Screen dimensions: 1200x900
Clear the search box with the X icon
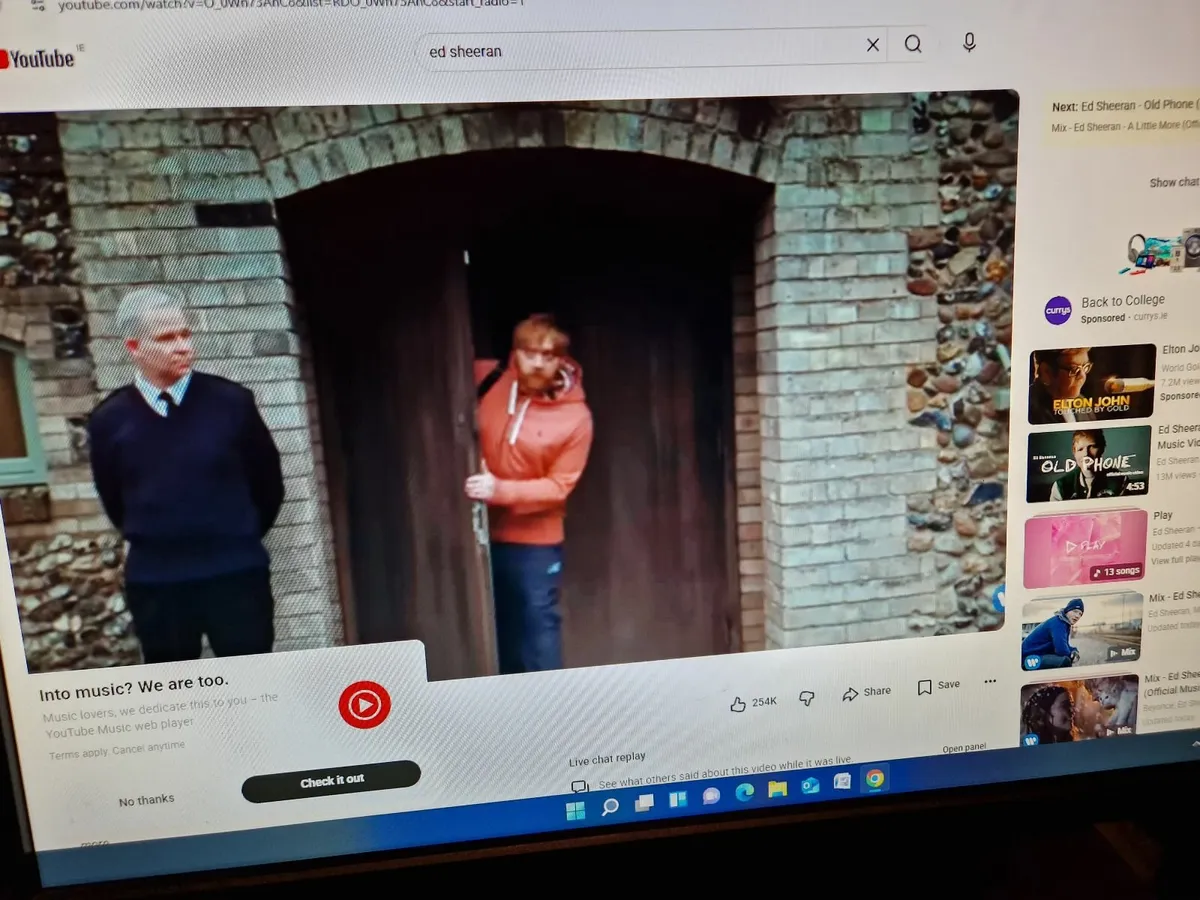(x=872, y=45)
